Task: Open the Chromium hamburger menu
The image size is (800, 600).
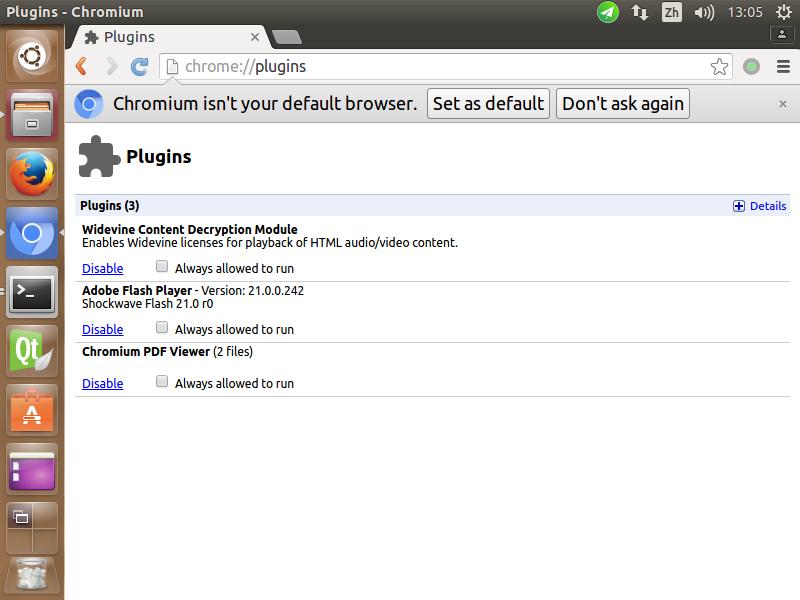Action: coord(782,67)
